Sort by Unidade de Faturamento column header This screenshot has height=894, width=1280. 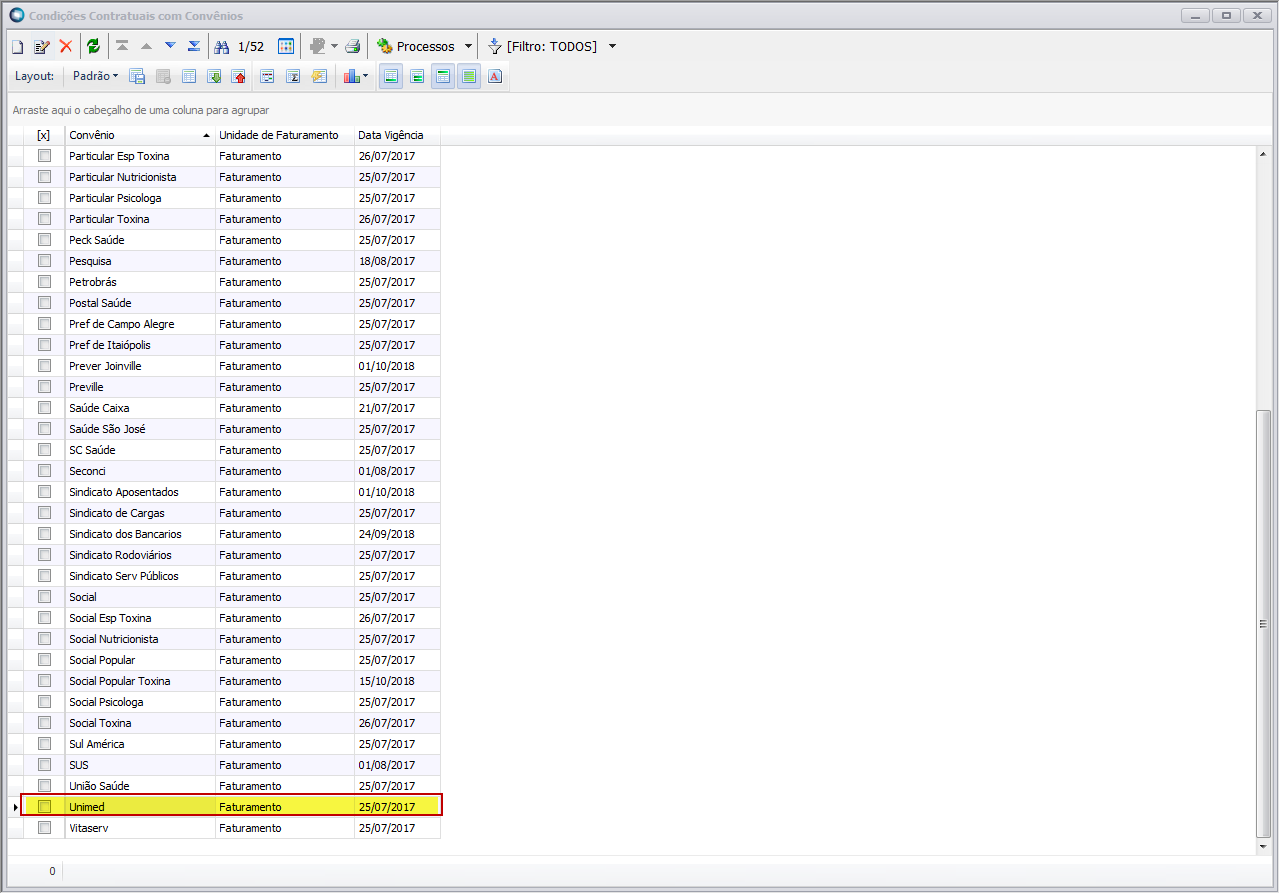(x=285, y=135)
